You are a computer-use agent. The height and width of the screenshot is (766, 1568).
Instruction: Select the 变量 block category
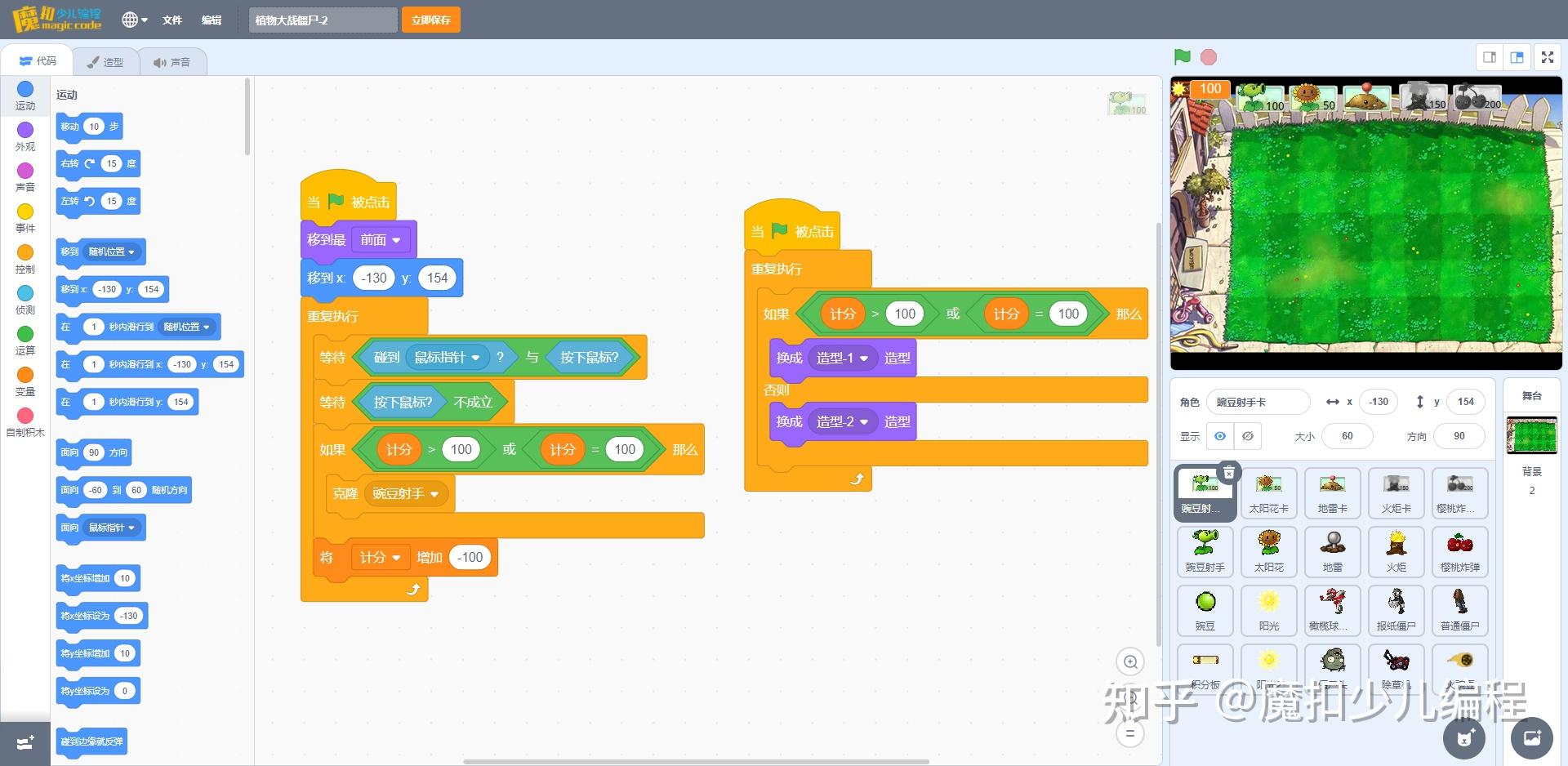[x=25, y=381]
